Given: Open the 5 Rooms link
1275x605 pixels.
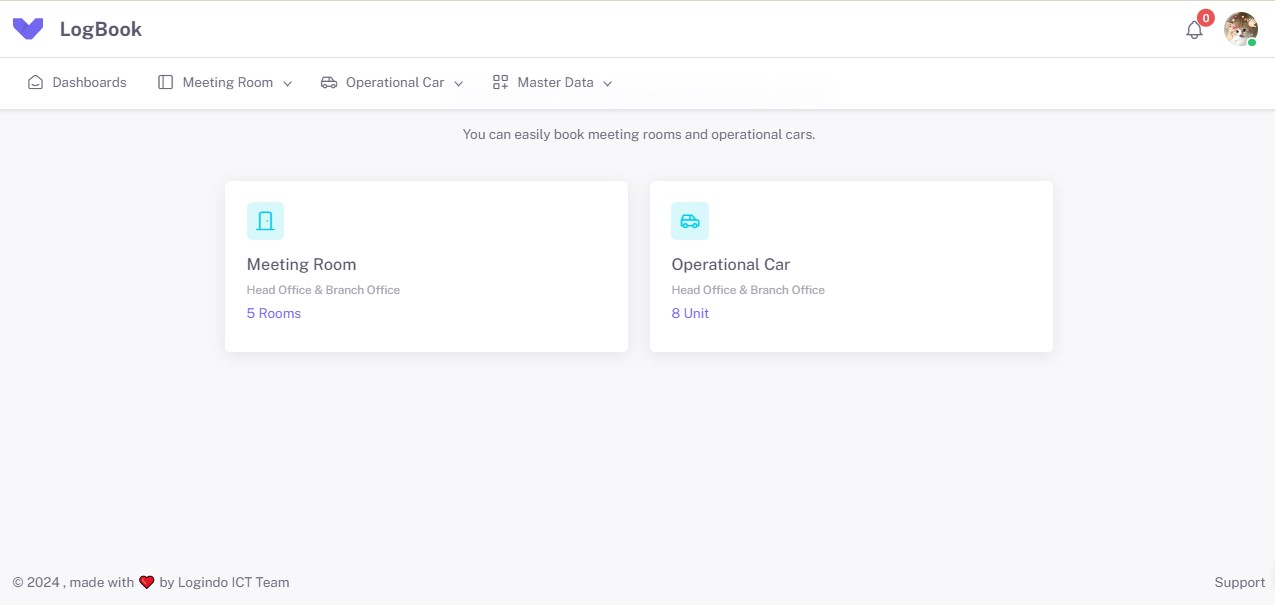Looking at the screenshot, I should (273, 313).
